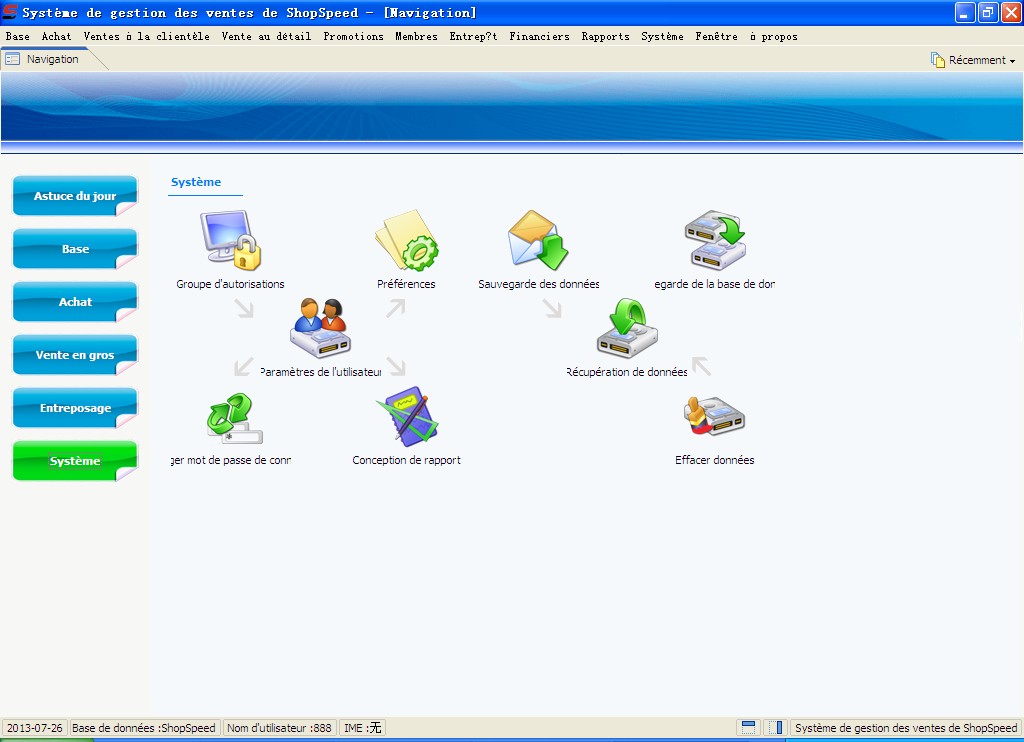Select the green Système sidebar button
1024x742 pixels.
pyautogui.click(x=75, y=461)
